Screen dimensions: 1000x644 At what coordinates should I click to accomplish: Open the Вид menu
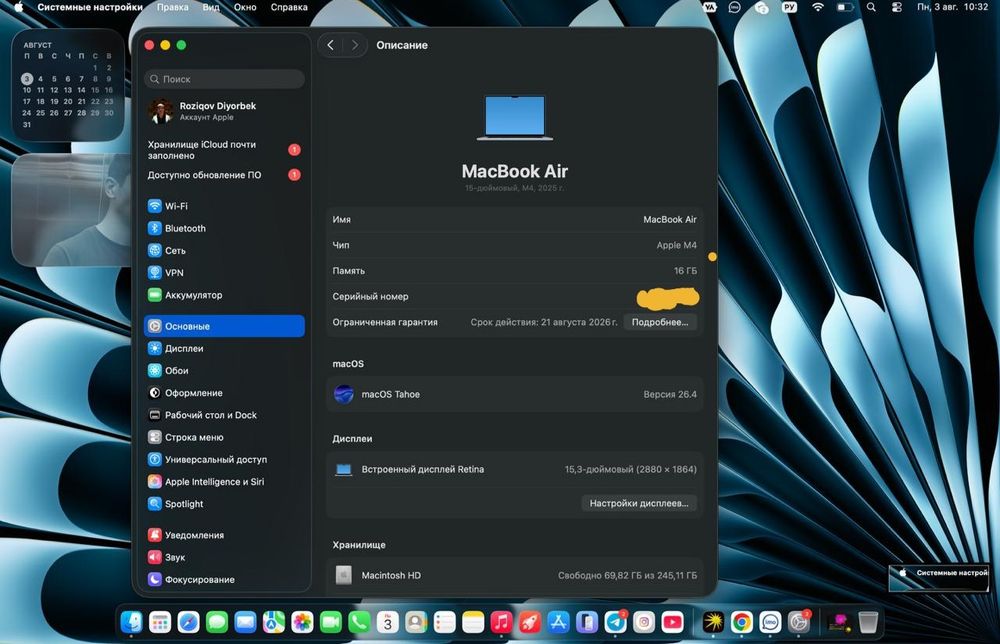pos(211,7)
